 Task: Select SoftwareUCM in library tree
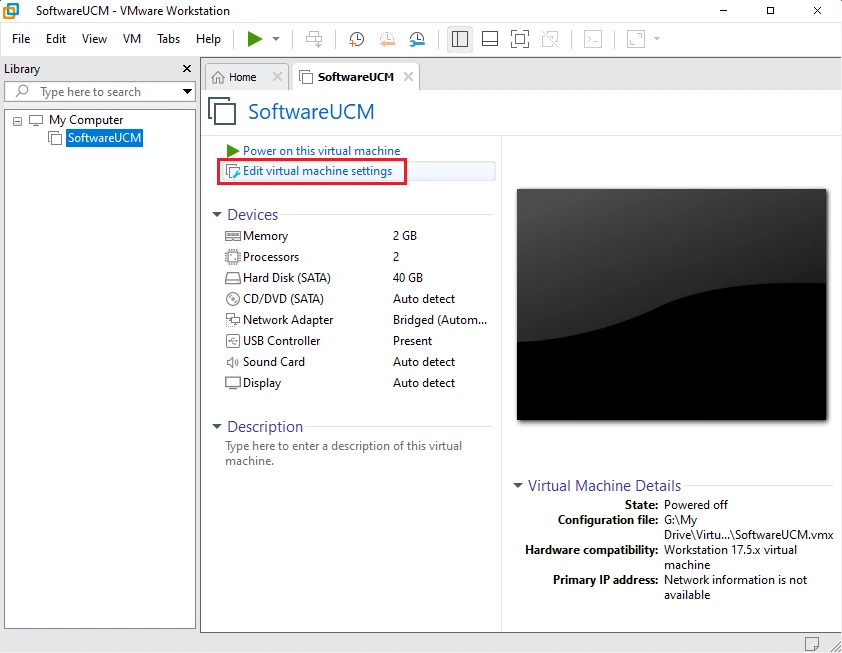[105, 138]
